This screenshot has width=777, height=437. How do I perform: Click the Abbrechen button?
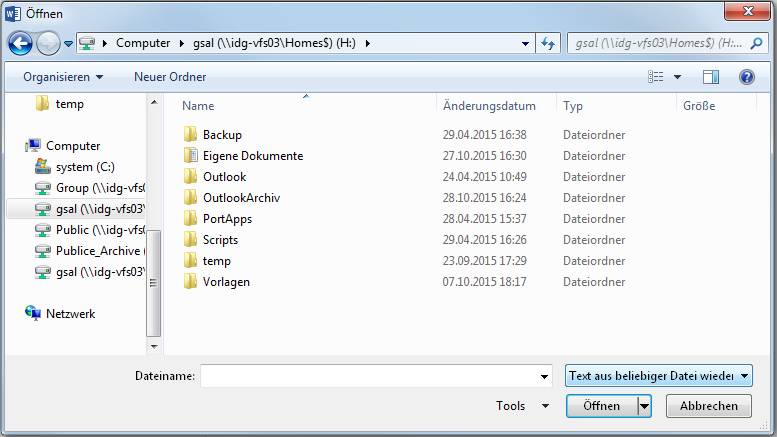click(709, 406)
